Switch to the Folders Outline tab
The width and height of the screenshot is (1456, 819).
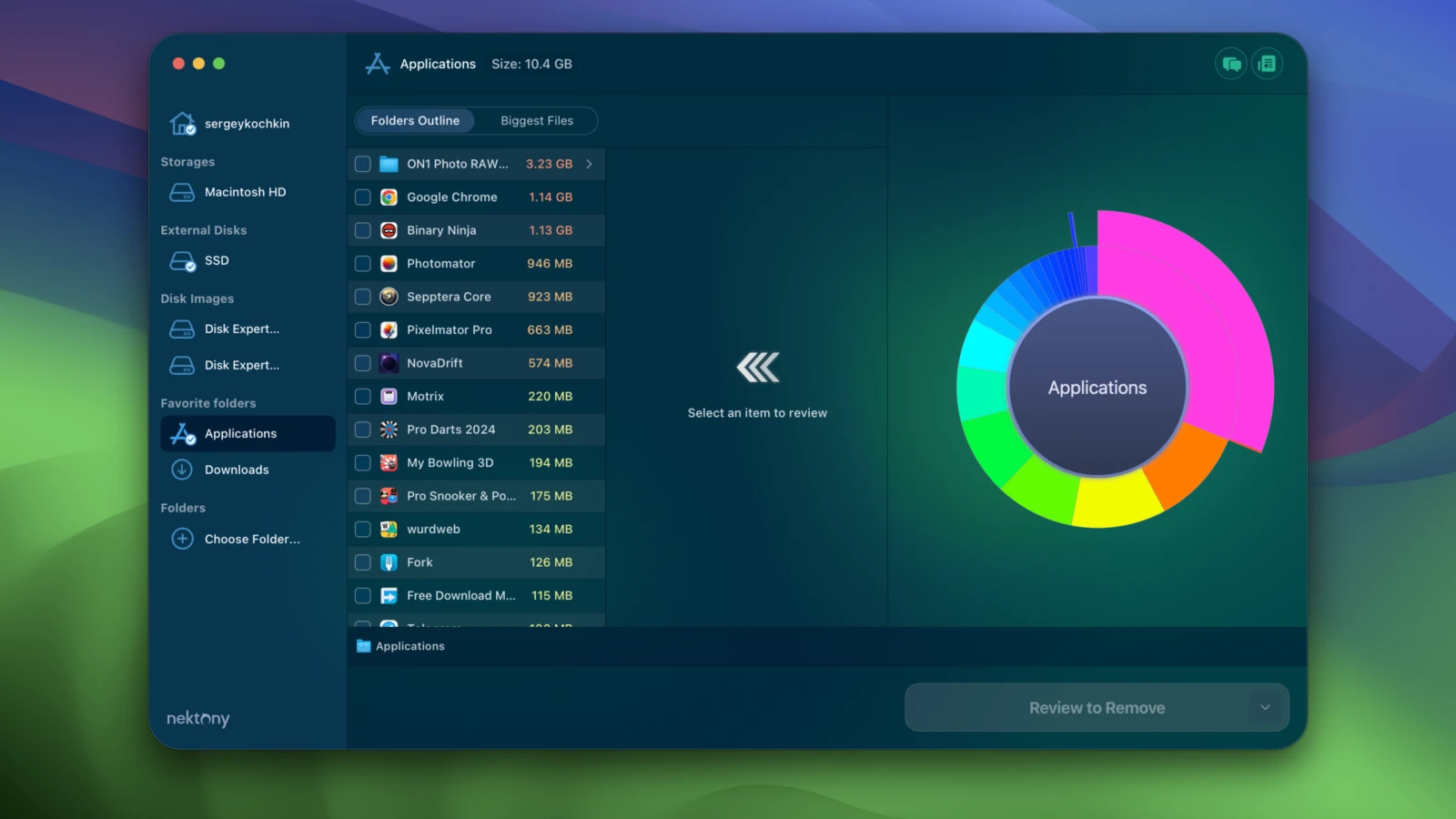click(x=415, y=121)
